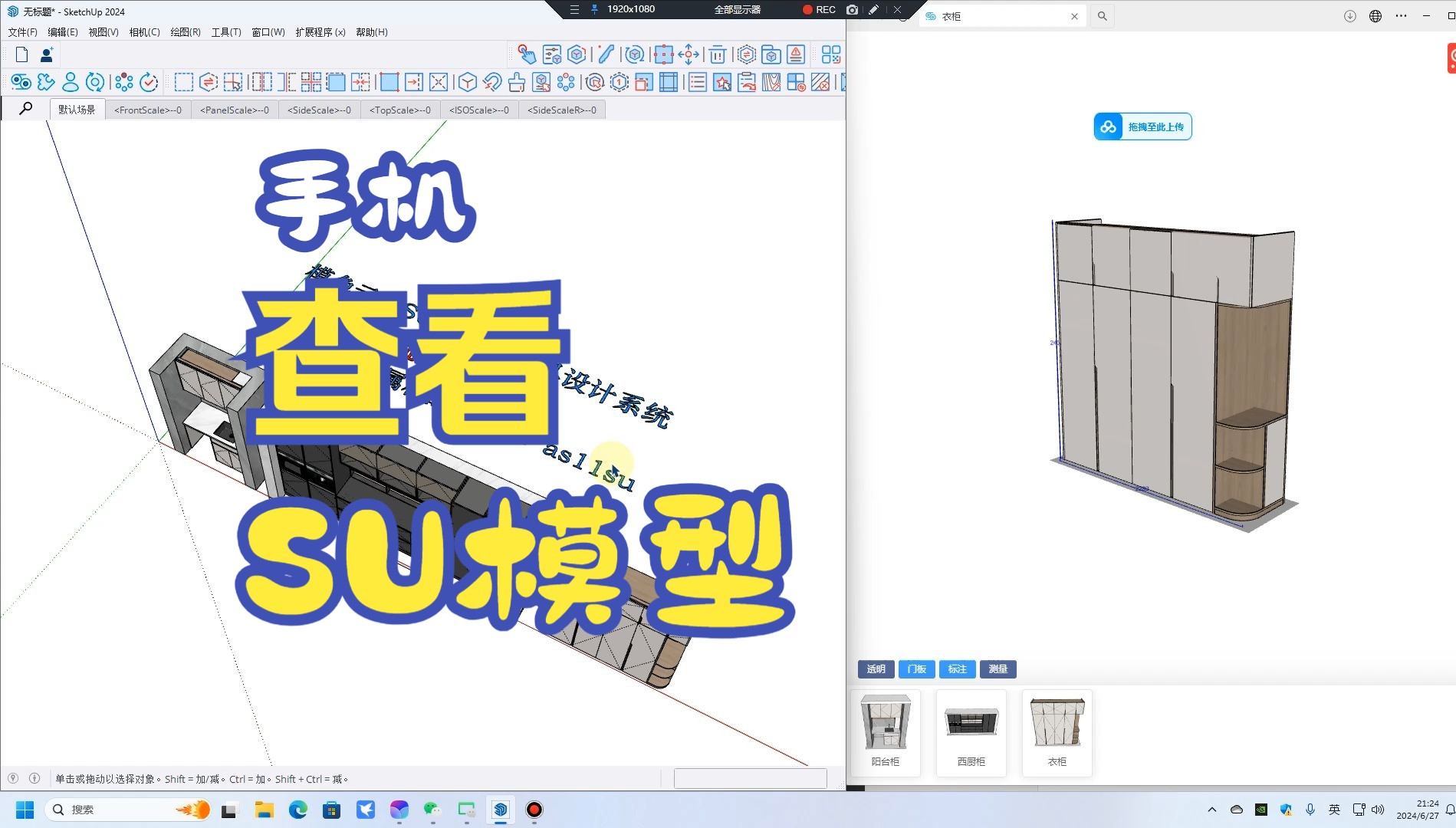Image resolution: width=1456 pixels, height=828 pixels.
Task: Open the 编辑(E) menu
Action: tap(62, 32)
